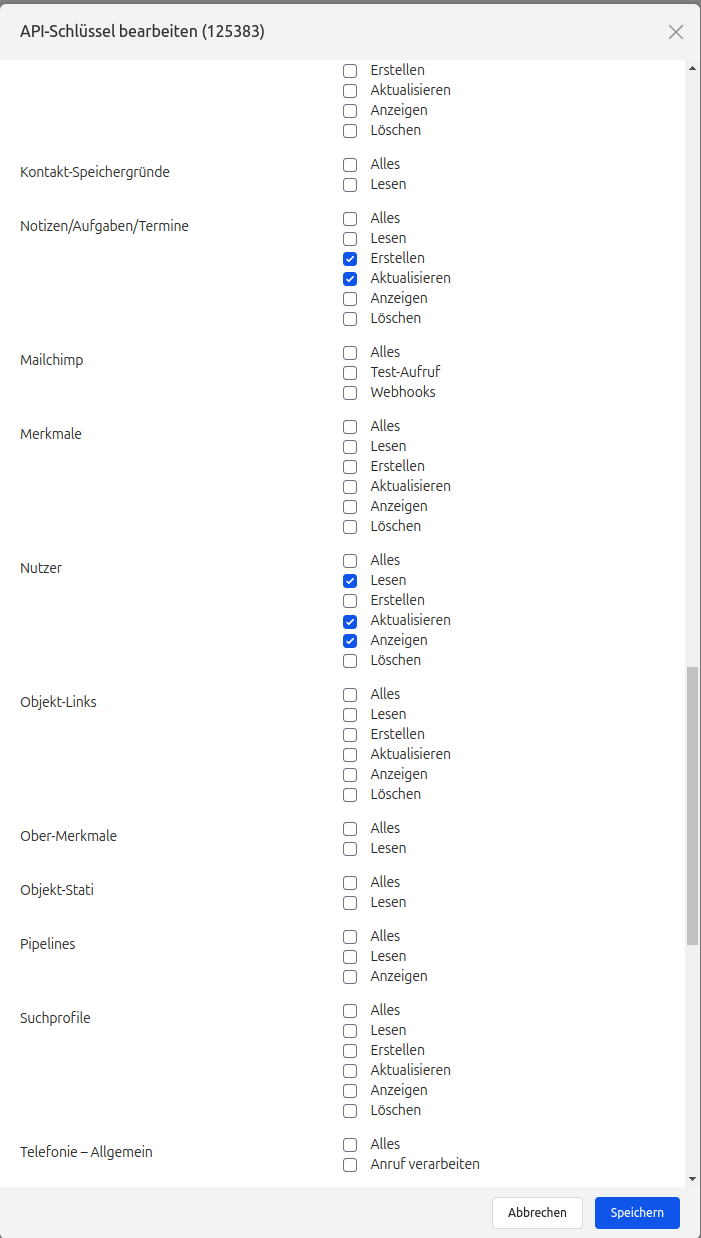The image size is (701, 1238).
Task: Uncheck 'Lesen' in the Nutzer section
Action: (349, 580)
